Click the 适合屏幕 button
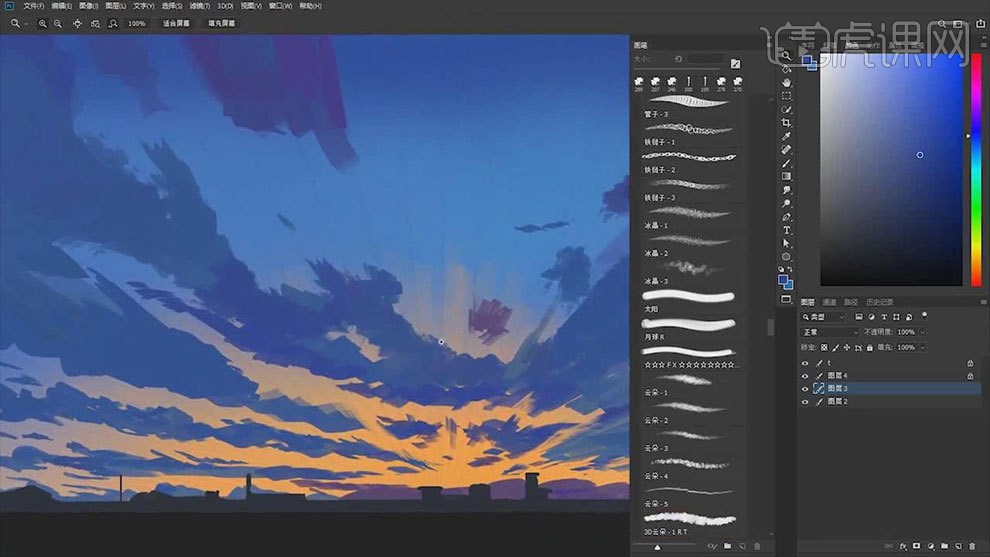Viewport: 990px width, 557px height. tap(176, 23)
